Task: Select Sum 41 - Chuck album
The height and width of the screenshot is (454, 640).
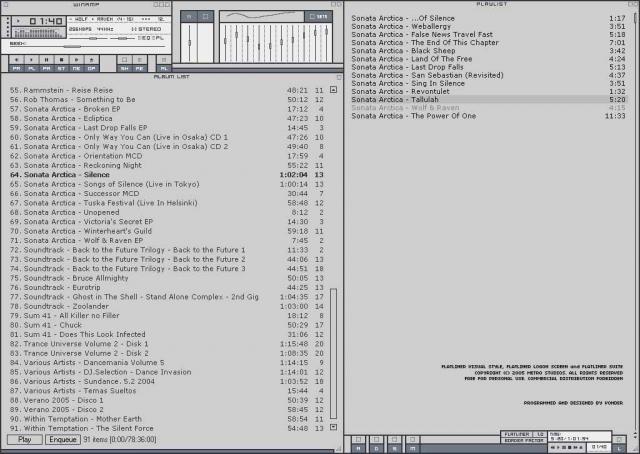Action: pyautogui.click(x=167, y=325)
